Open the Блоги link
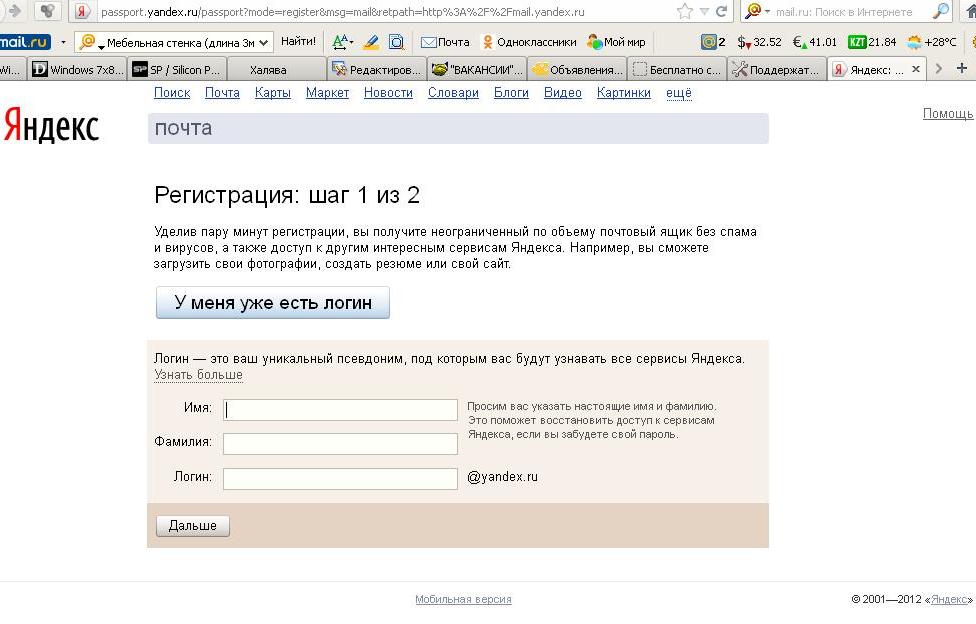 [511, 93]
